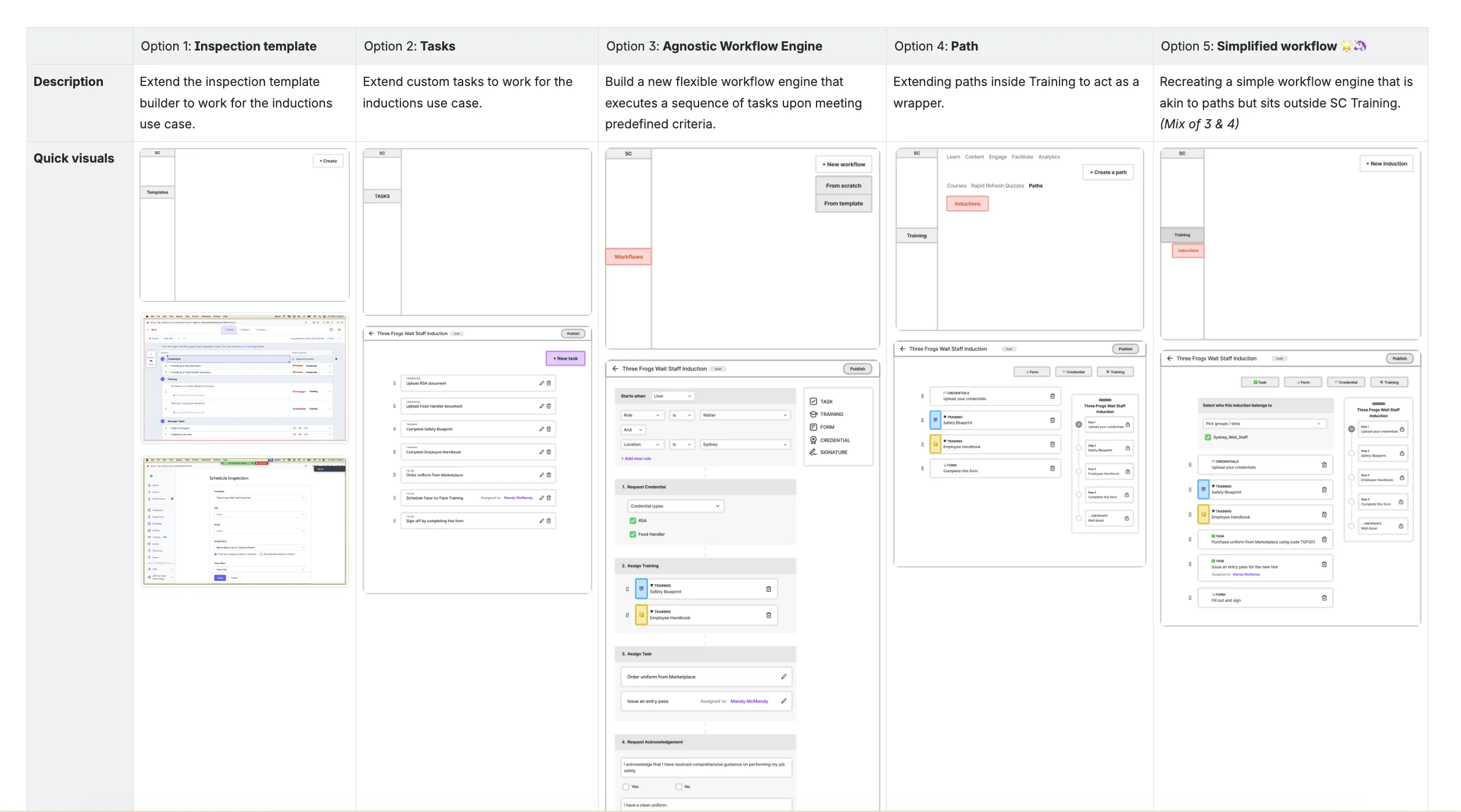Open the inspection template builder screenshot thumbnail
The height and width of the screenshot is (812, 1461).
click(x=245, y=379)
